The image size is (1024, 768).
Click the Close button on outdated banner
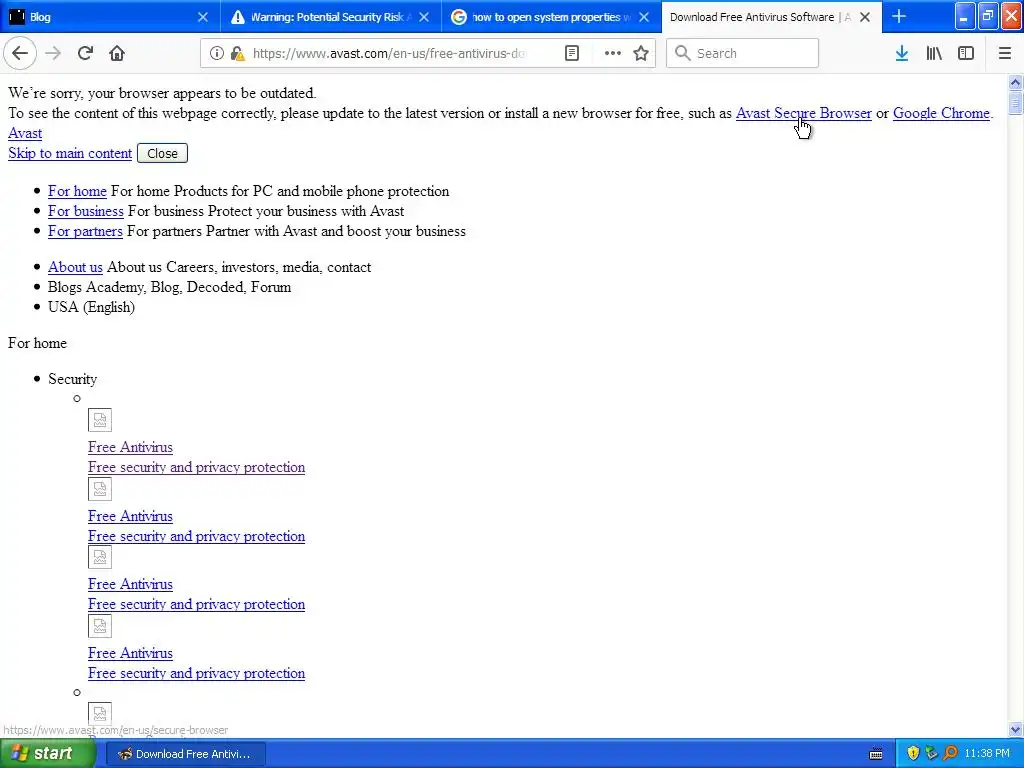162,153
